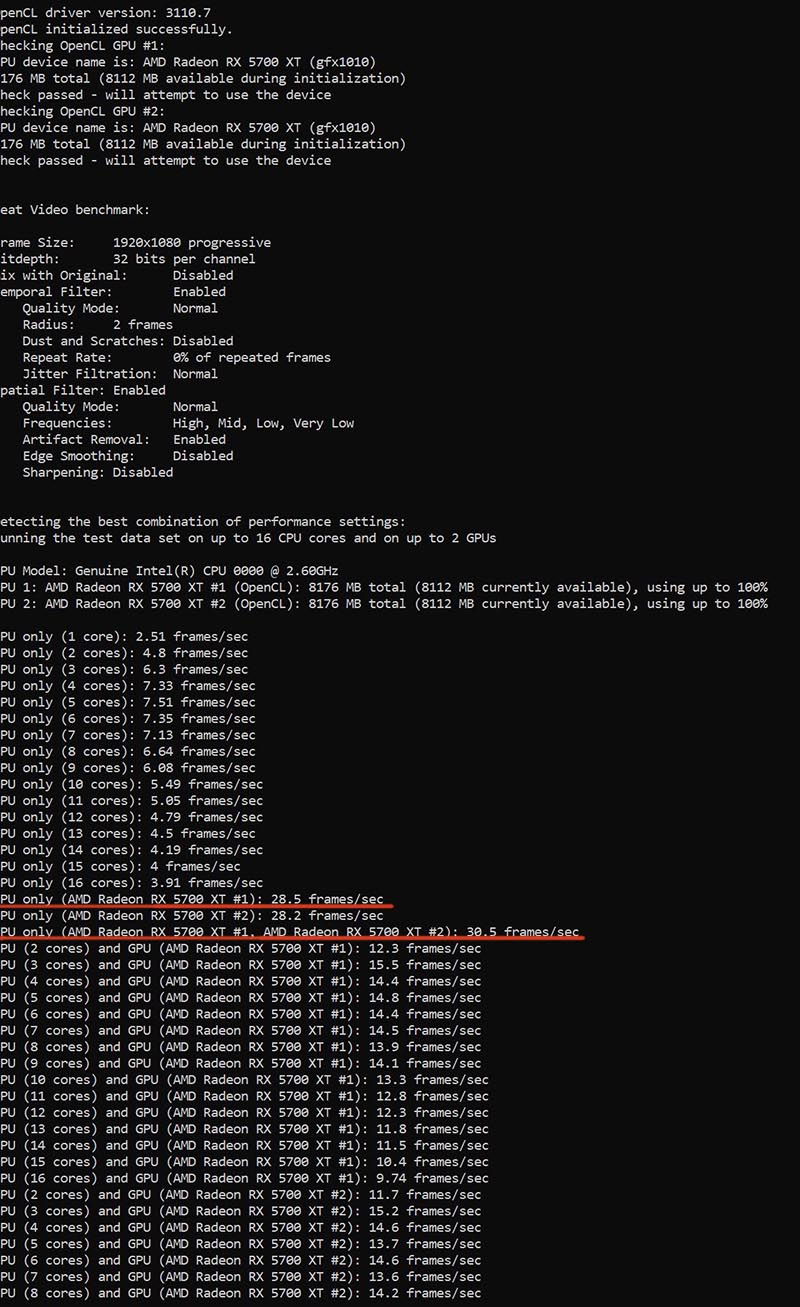800x1307 pixels.
Task: Select the 9 cores and GPU #1 '14.1 frames/sec' line
Action: pos(241,1064)
